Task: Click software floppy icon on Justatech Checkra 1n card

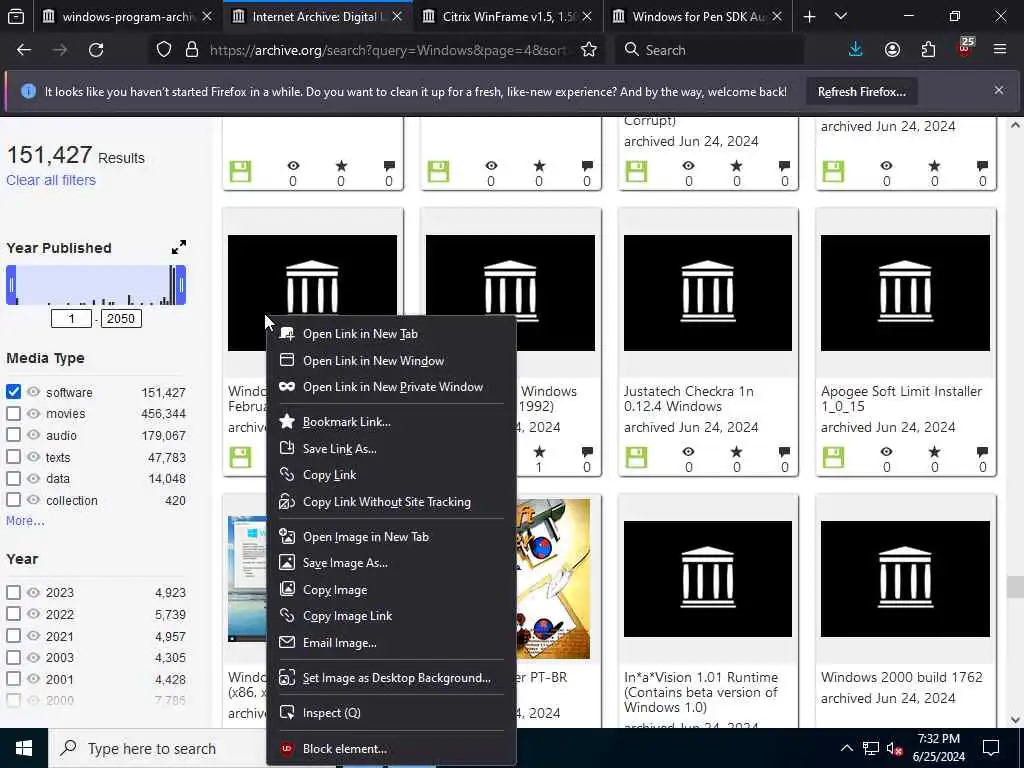Action: tap(636, 457)
